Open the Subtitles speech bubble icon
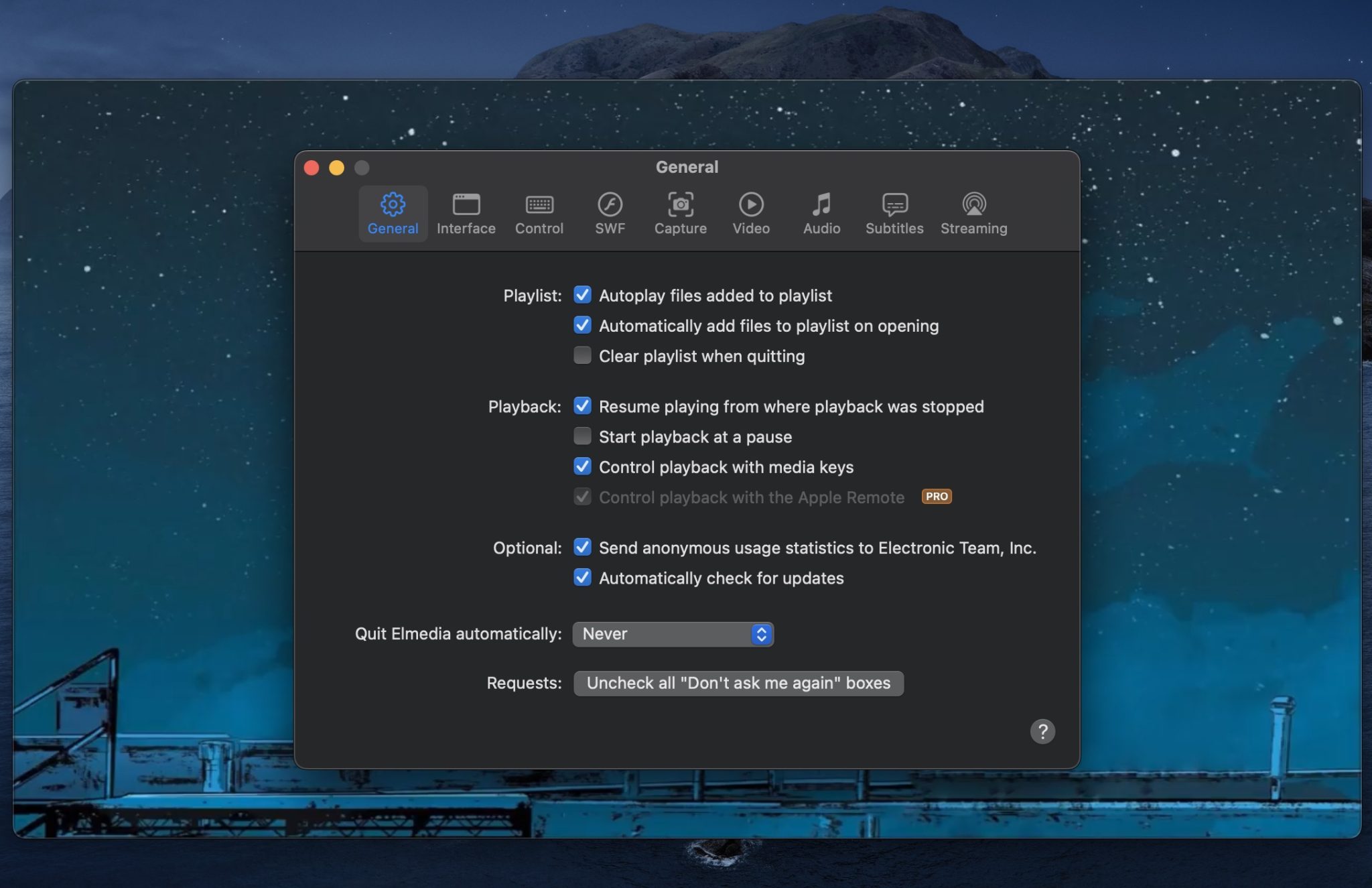 click(x=894, y=213)
